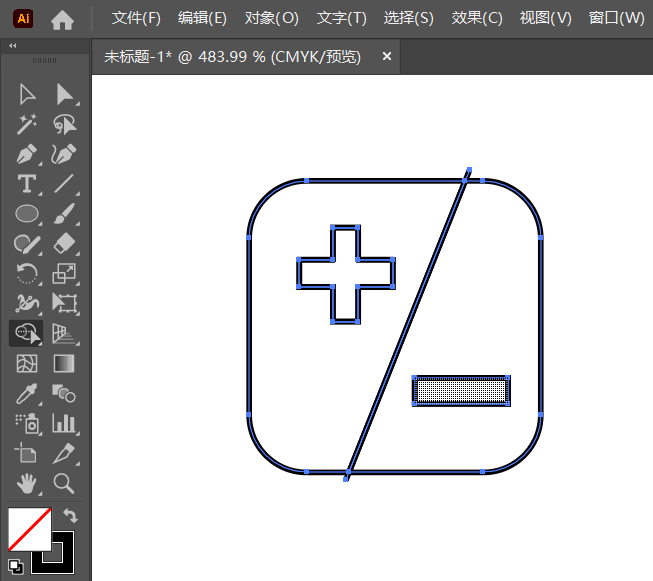Image resolution: width=653 pixels, height=581 pixels.
Task: Pick the Line Segment tool
Action: [64, 184]
